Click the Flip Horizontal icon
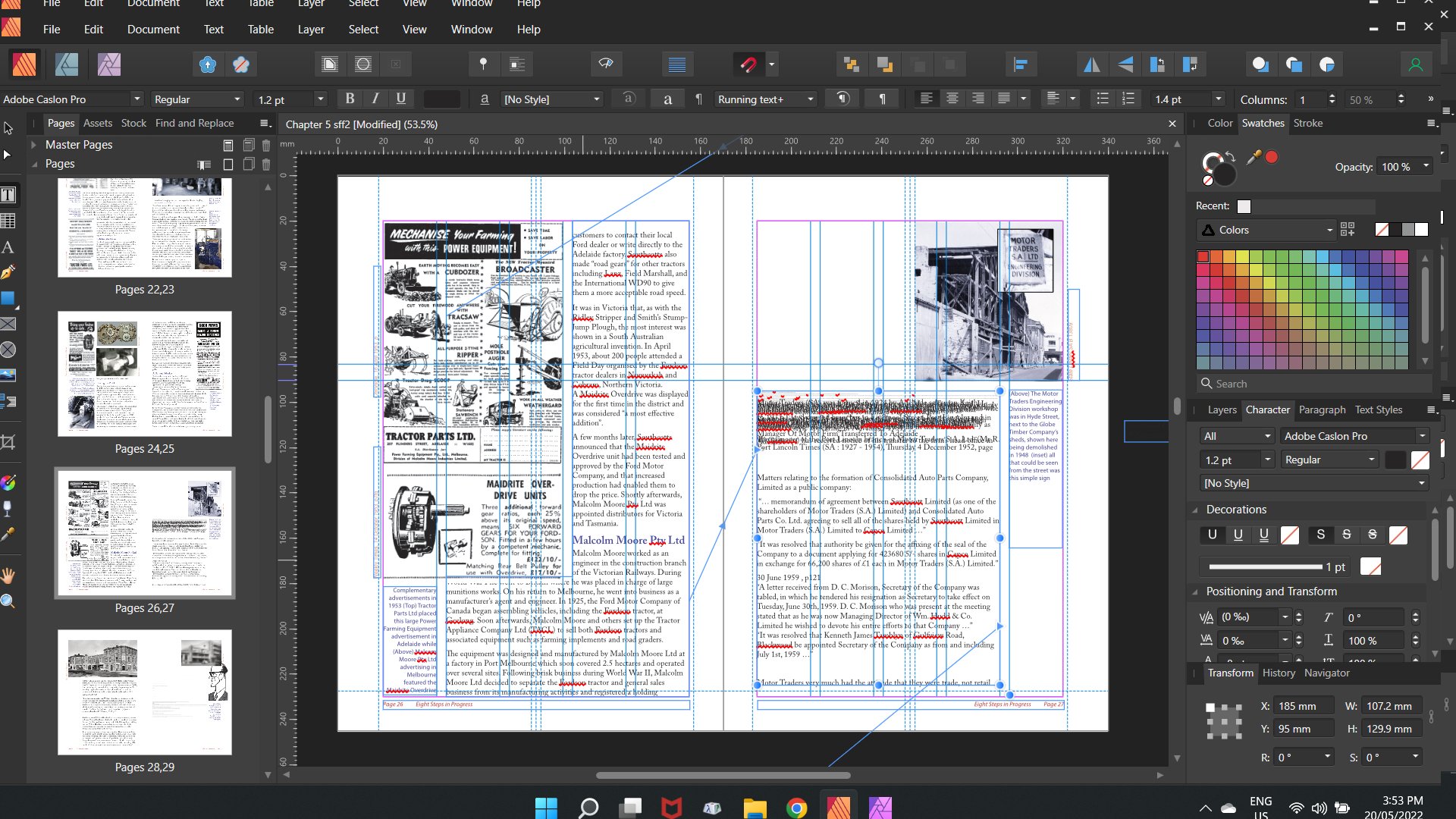The image size is (1456, 819). coord(1091,64)
